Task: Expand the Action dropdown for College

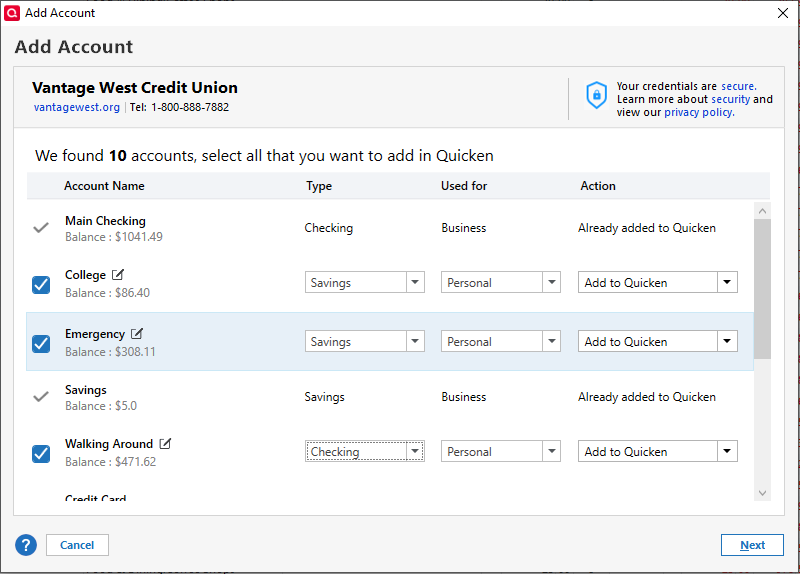Action: point(727,283)
